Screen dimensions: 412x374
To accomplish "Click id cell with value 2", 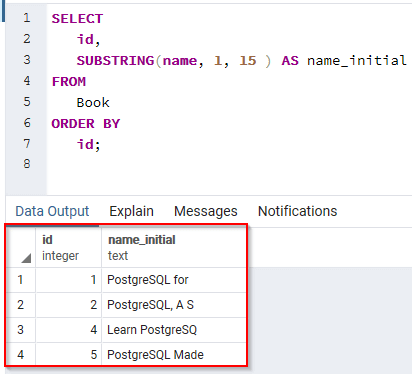I will pyautogui.click(x=68, y=305).
